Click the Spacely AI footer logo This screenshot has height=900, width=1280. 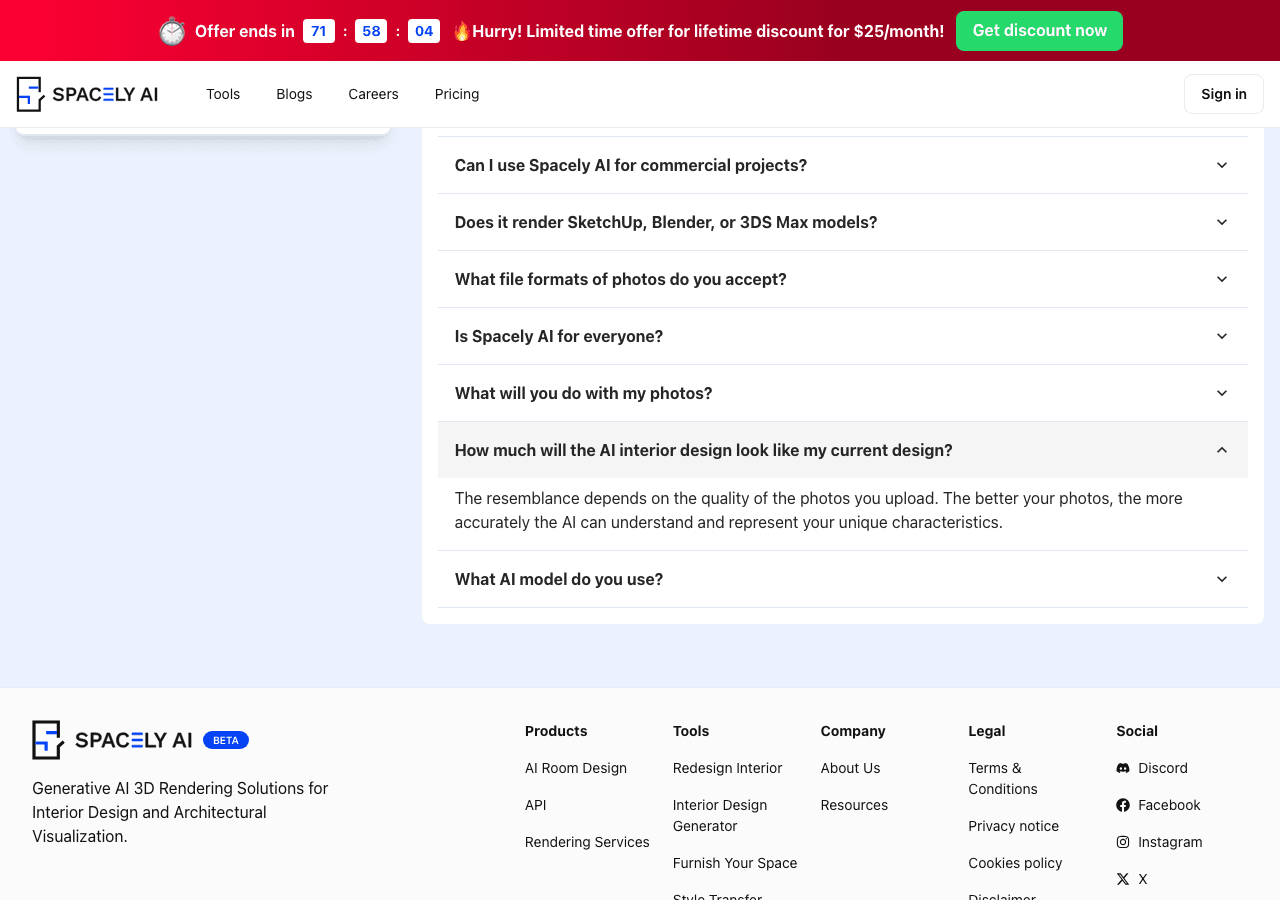(x=112, y=740)
